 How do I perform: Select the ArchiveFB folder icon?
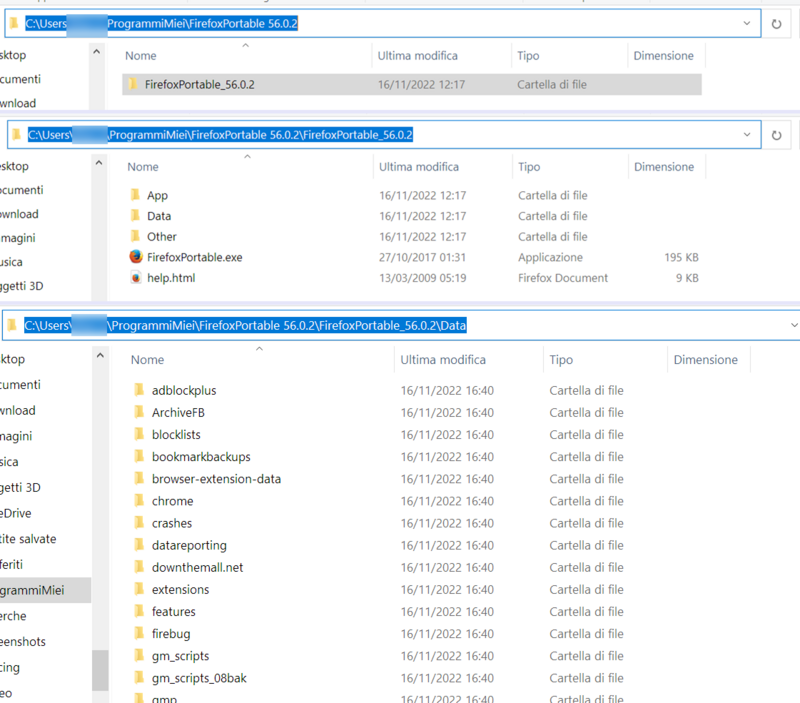coord(139,412)
